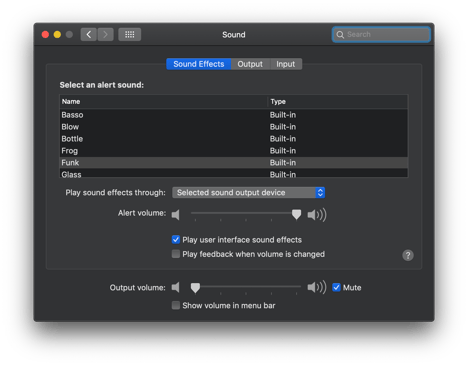Click the Alert volume slider thumb
The image size is (468, 366).
click(x=296, y=214)
